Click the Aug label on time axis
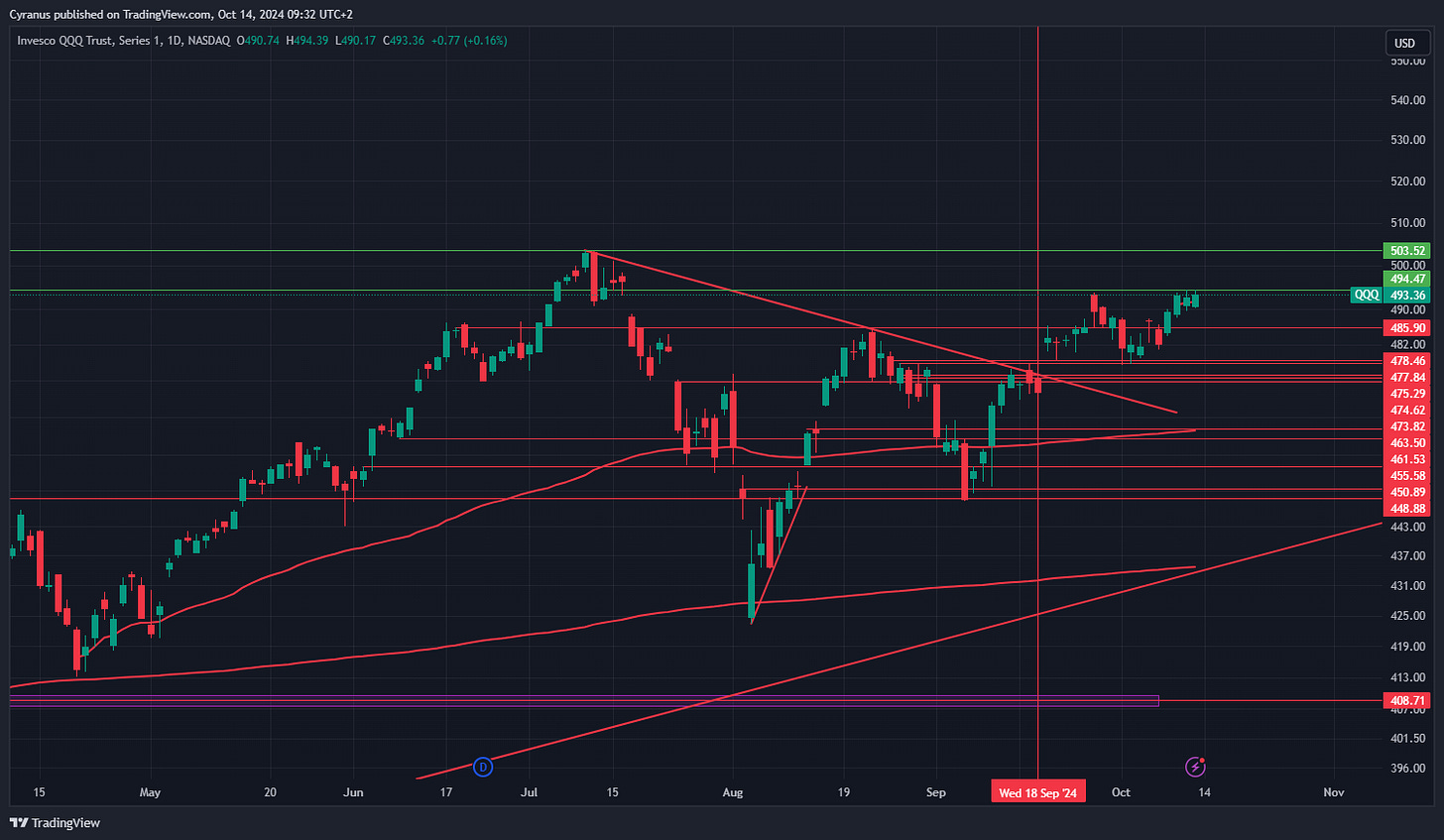Viewport: 1444px width, 840px height. pos(733,792)
